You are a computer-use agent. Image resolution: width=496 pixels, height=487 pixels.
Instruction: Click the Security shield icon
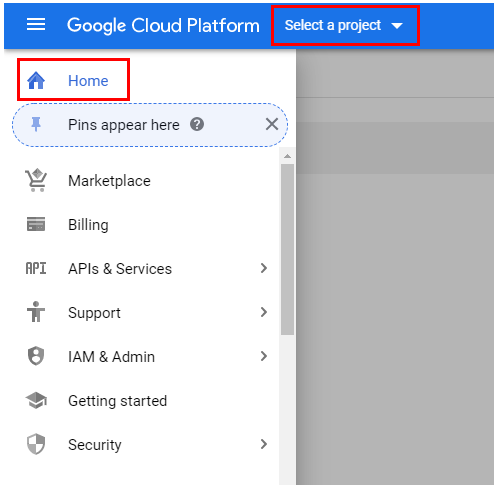coord(36,444)
